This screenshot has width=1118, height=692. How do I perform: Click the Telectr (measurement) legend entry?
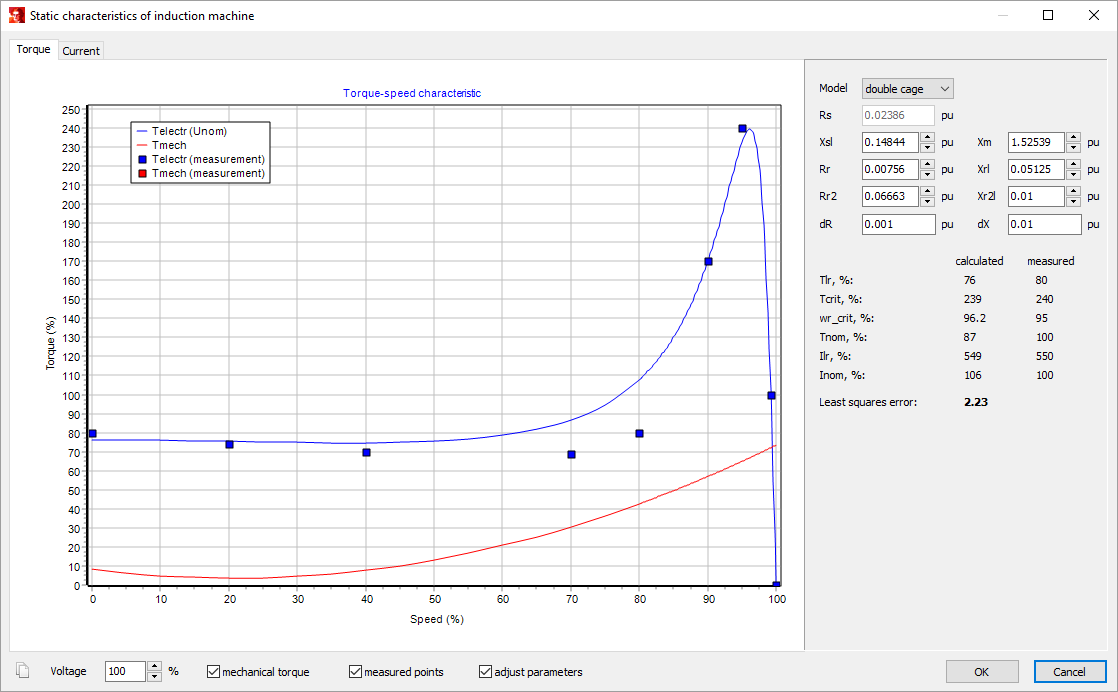click(201, 159)
